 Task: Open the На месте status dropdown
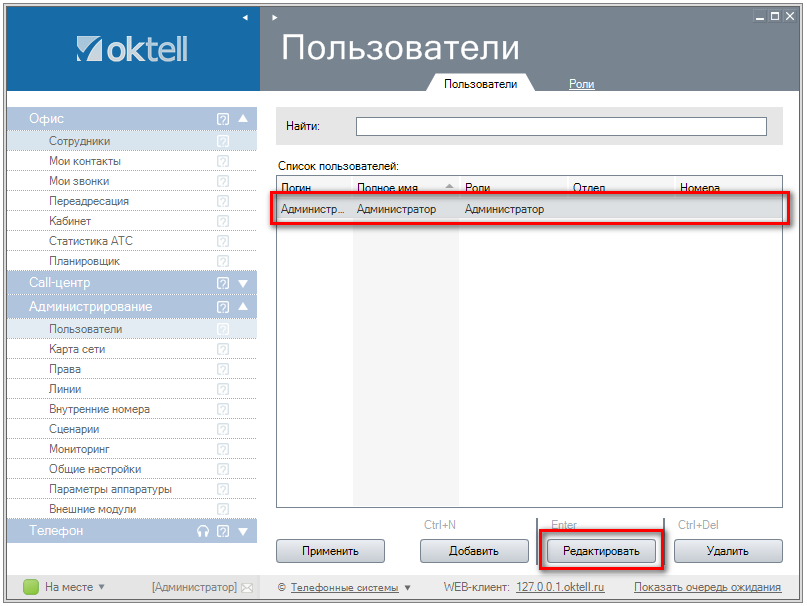(75, 587)
